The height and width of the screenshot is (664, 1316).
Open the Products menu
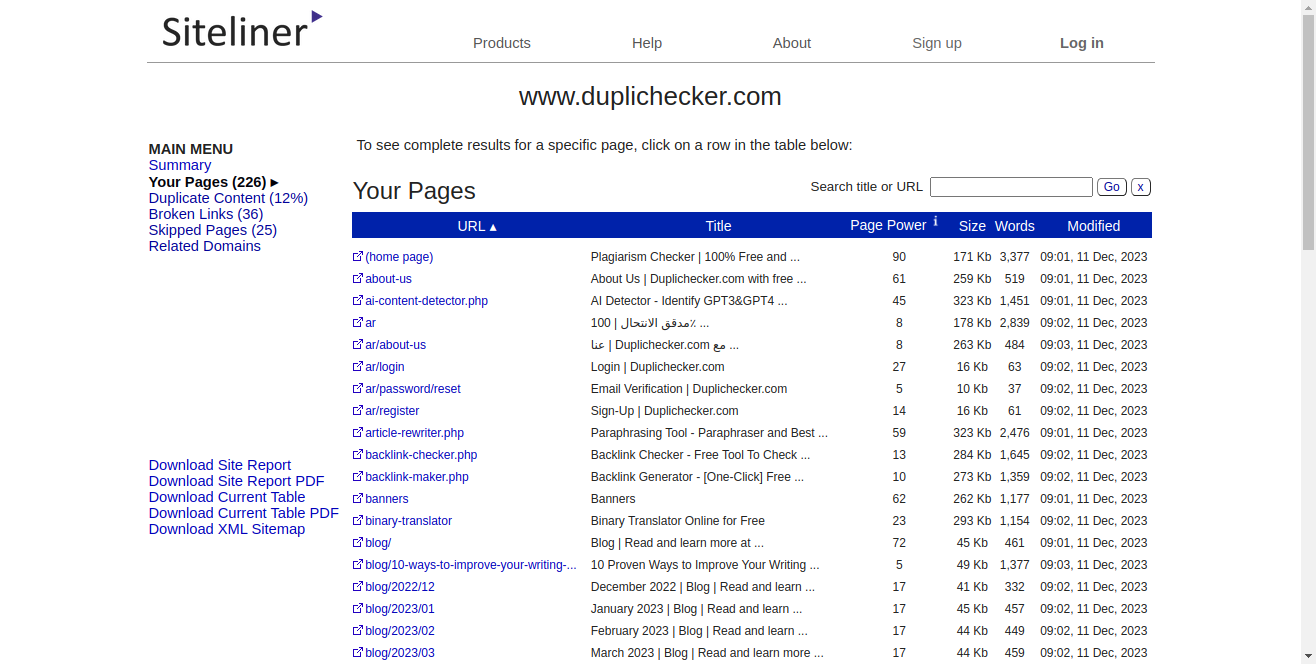click(x=501, y=43)
